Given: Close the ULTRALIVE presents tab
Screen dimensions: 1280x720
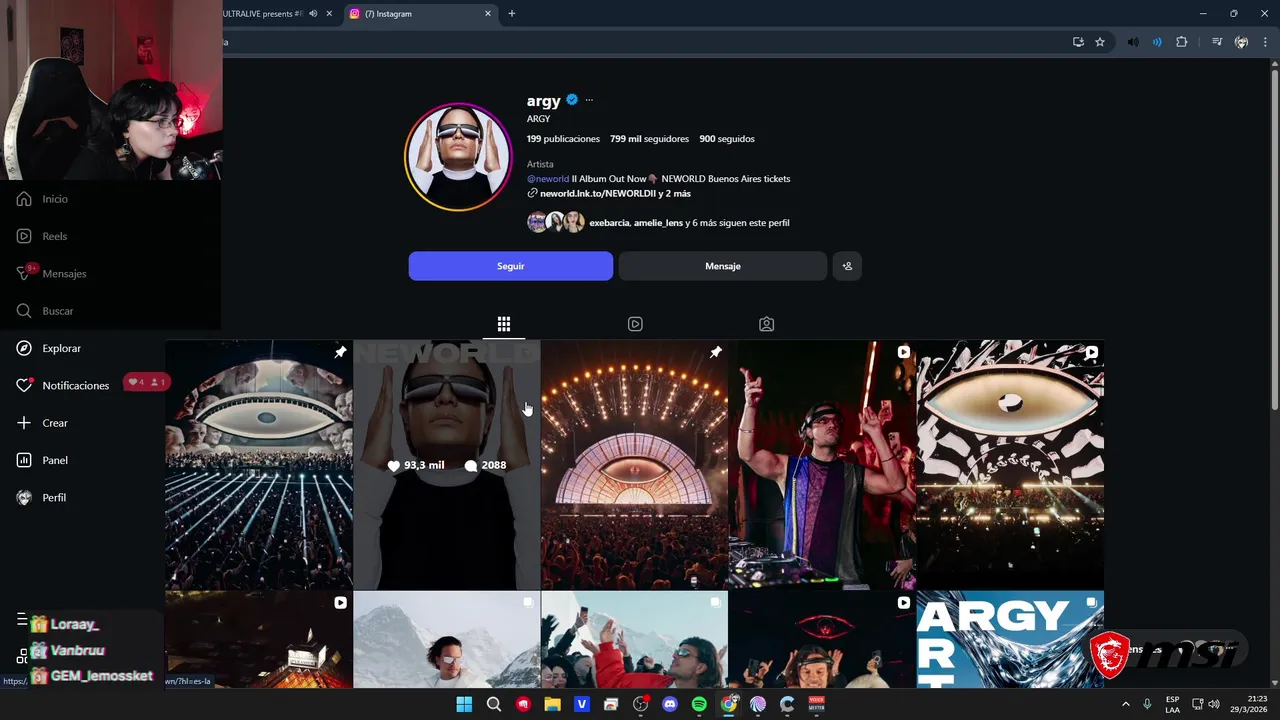Looking at the screenshot, I should pos(329,14).
